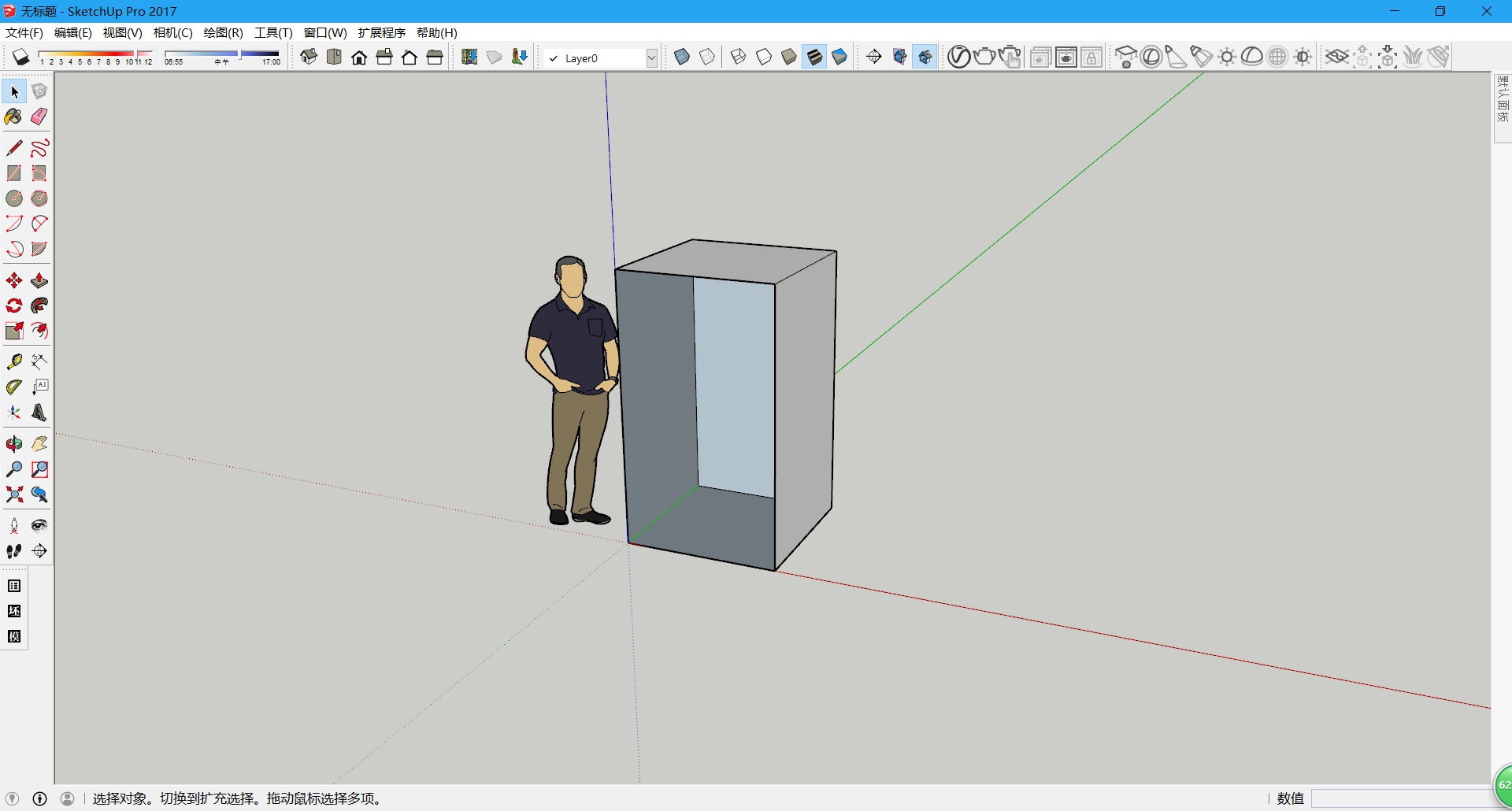The image size is (1512, 811).
Task: Select the Paint Bucket tool
Action: click(x=13, y=117)
